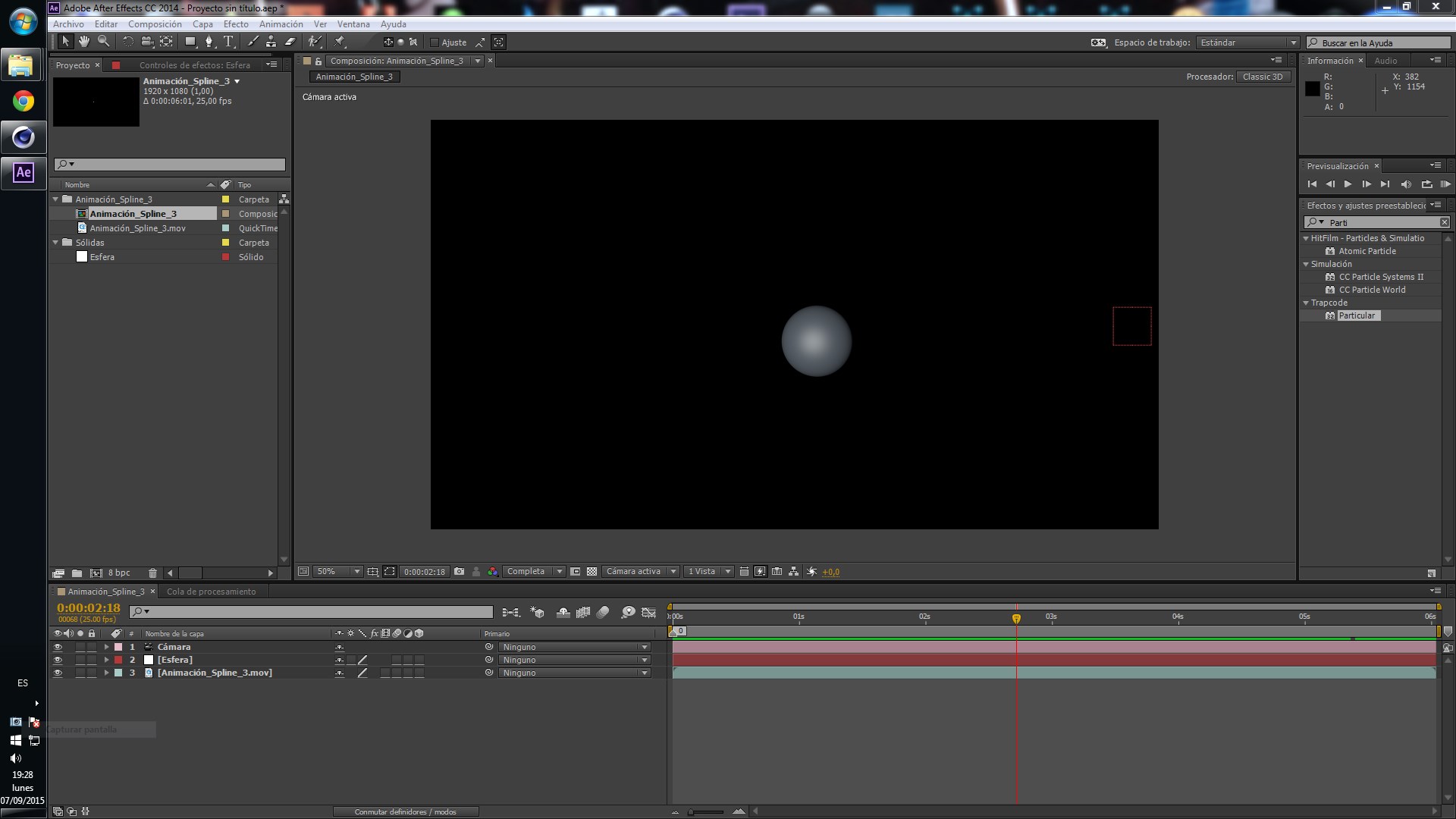Open the Completa resolution dropdown
The image size is (1456, 819).
[x=535, y=572]
